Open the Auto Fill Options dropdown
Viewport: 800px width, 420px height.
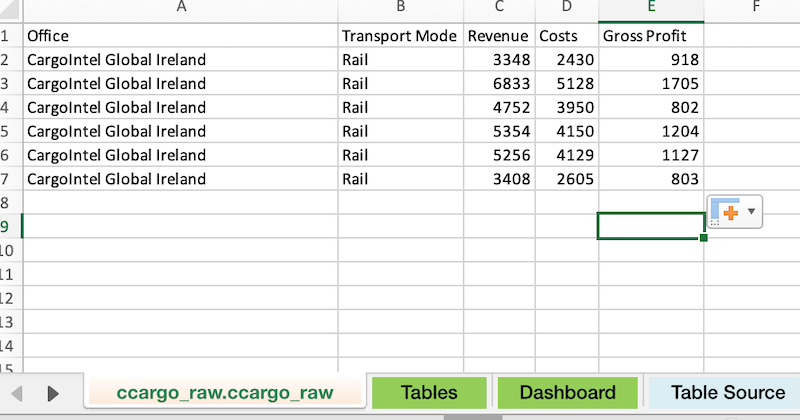735,211
